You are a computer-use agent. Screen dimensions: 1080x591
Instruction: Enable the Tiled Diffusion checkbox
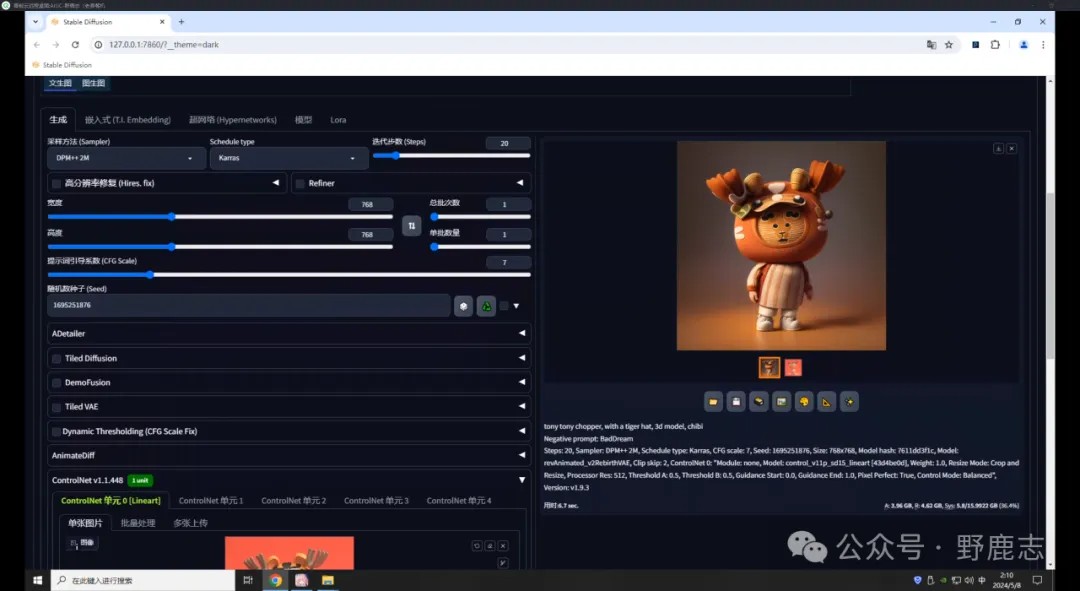(56, 358)
